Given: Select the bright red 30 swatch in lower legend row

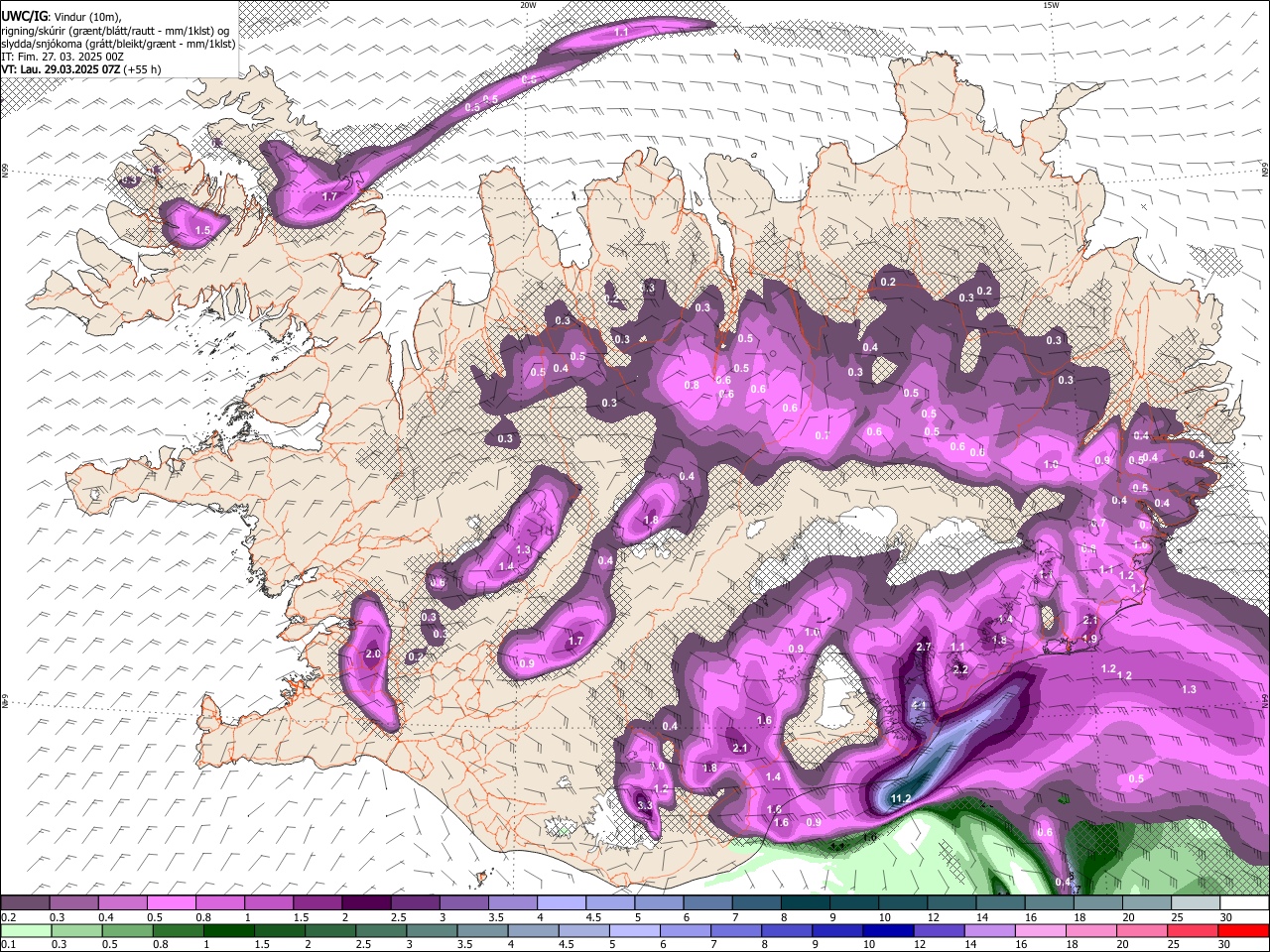Looking at the screenshot, I should [x=1243, y=930].
